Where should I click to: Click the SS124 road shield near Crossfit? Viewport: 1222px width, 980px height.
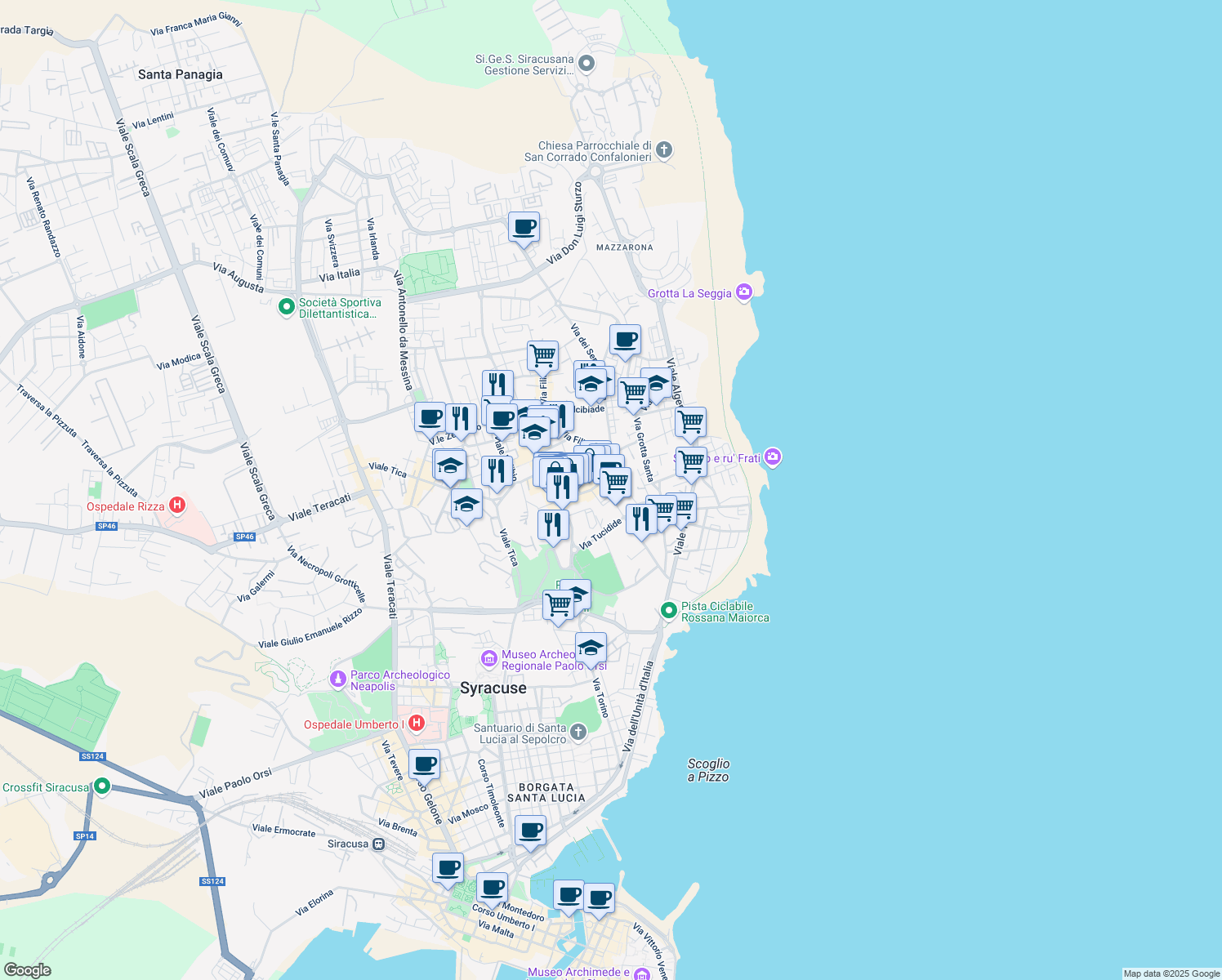point(92,756)
